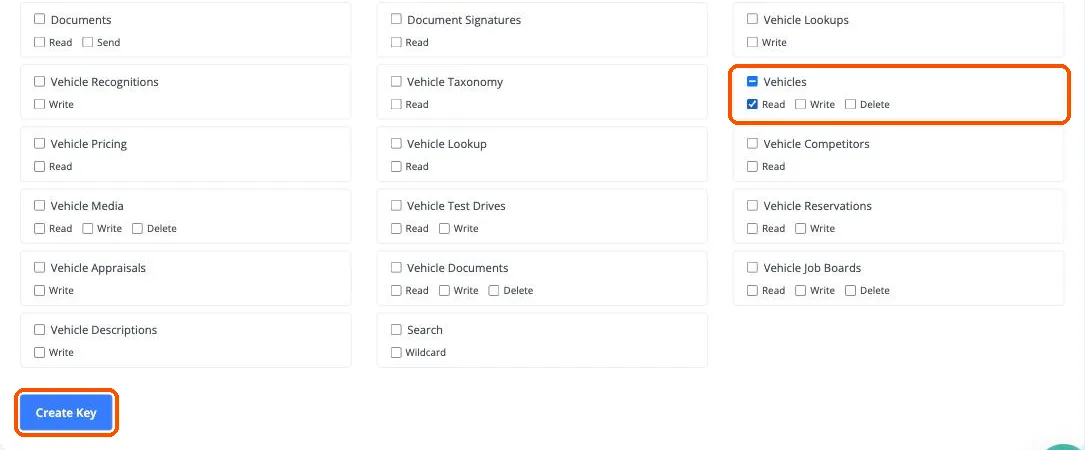Check the Vehicle Documents group checkbox
The height and width of the screenshot is (450, 1085).
click(x=396, y=268)
